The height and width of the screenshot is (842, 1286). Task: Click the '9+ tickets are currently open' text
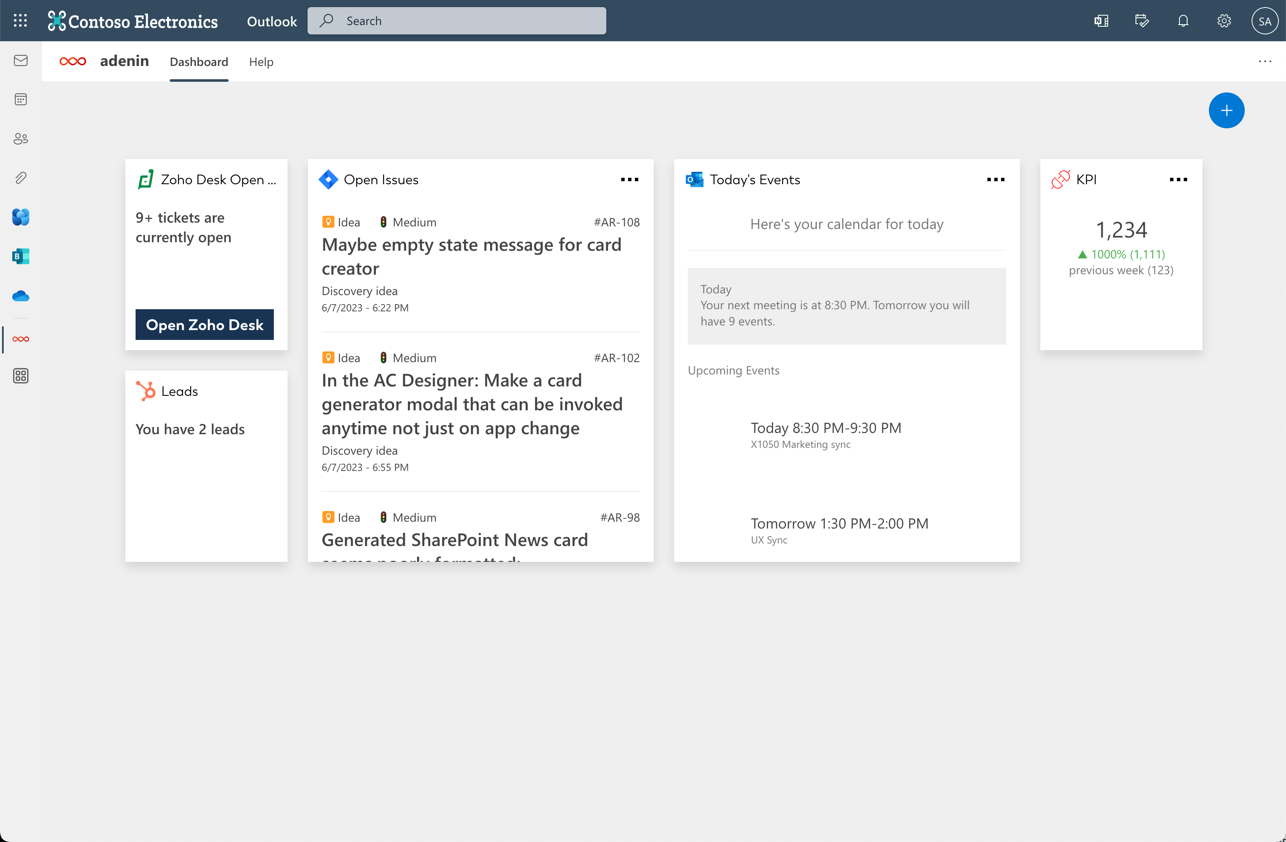point(184,227)
